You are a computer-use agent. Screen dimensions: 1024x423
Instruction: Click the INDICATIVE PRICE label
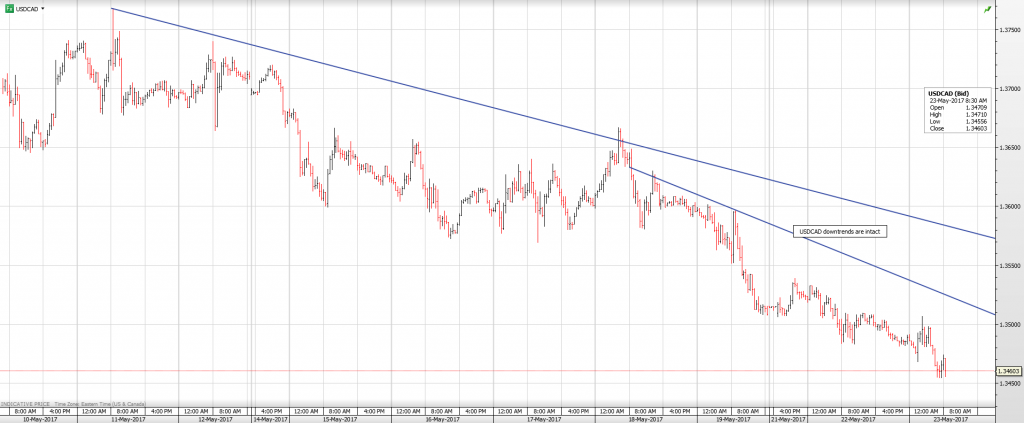(24, 402)
